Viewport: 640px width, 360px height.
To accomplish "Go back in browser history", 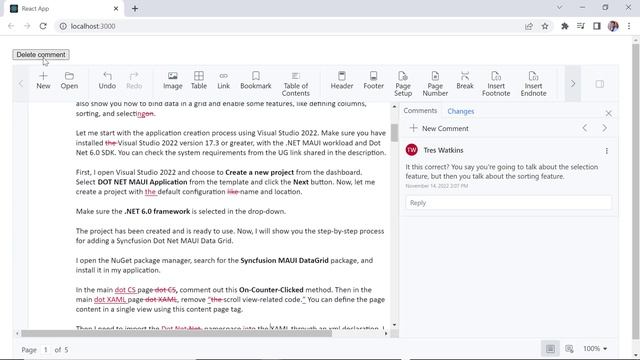I will [11, 26].
